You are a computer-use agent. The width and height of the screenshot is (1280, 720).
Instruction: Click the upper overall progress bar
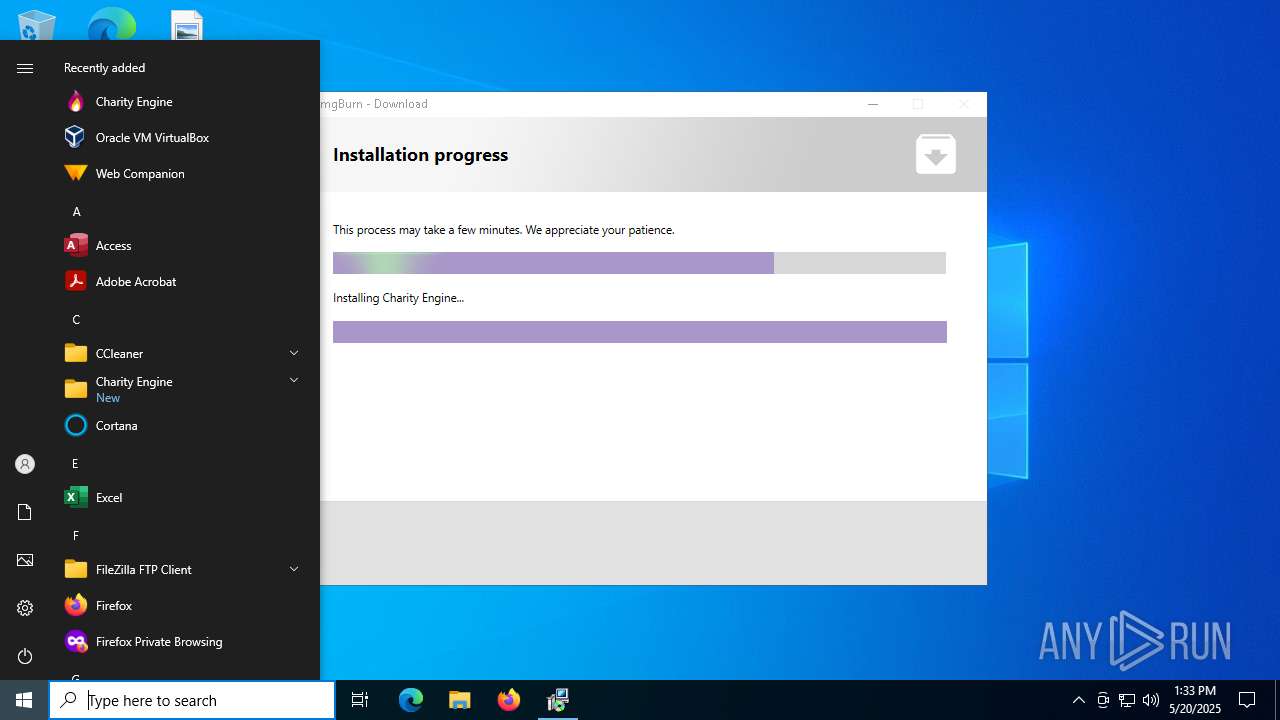[639, 263]
